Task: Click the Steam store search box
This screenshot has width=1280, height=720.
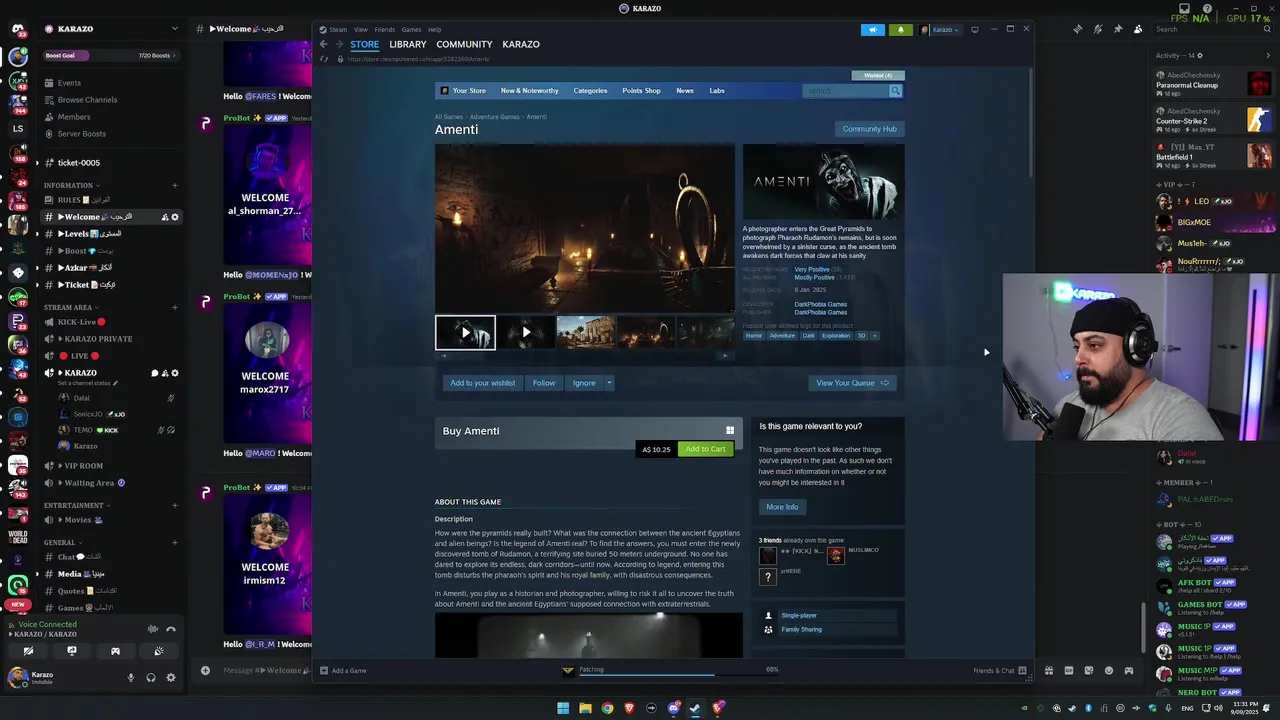Action: (x=846, y=90)
